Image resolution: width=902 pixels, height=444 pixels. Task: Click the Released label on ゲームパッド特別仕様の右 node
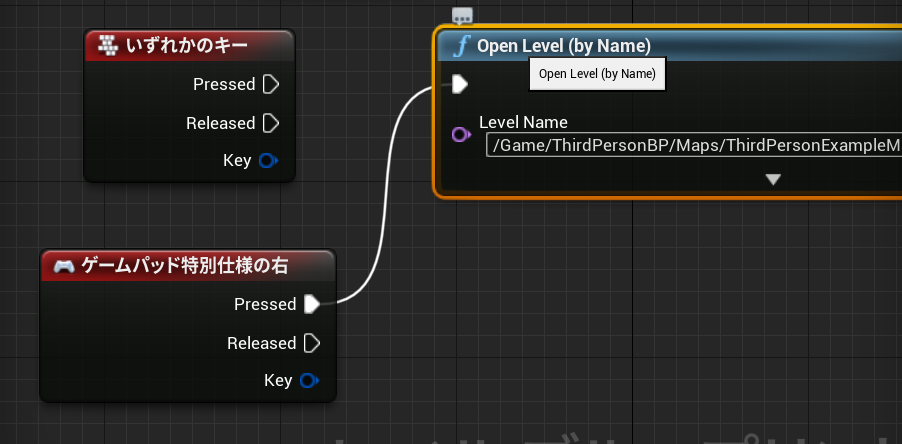[262, 343]
